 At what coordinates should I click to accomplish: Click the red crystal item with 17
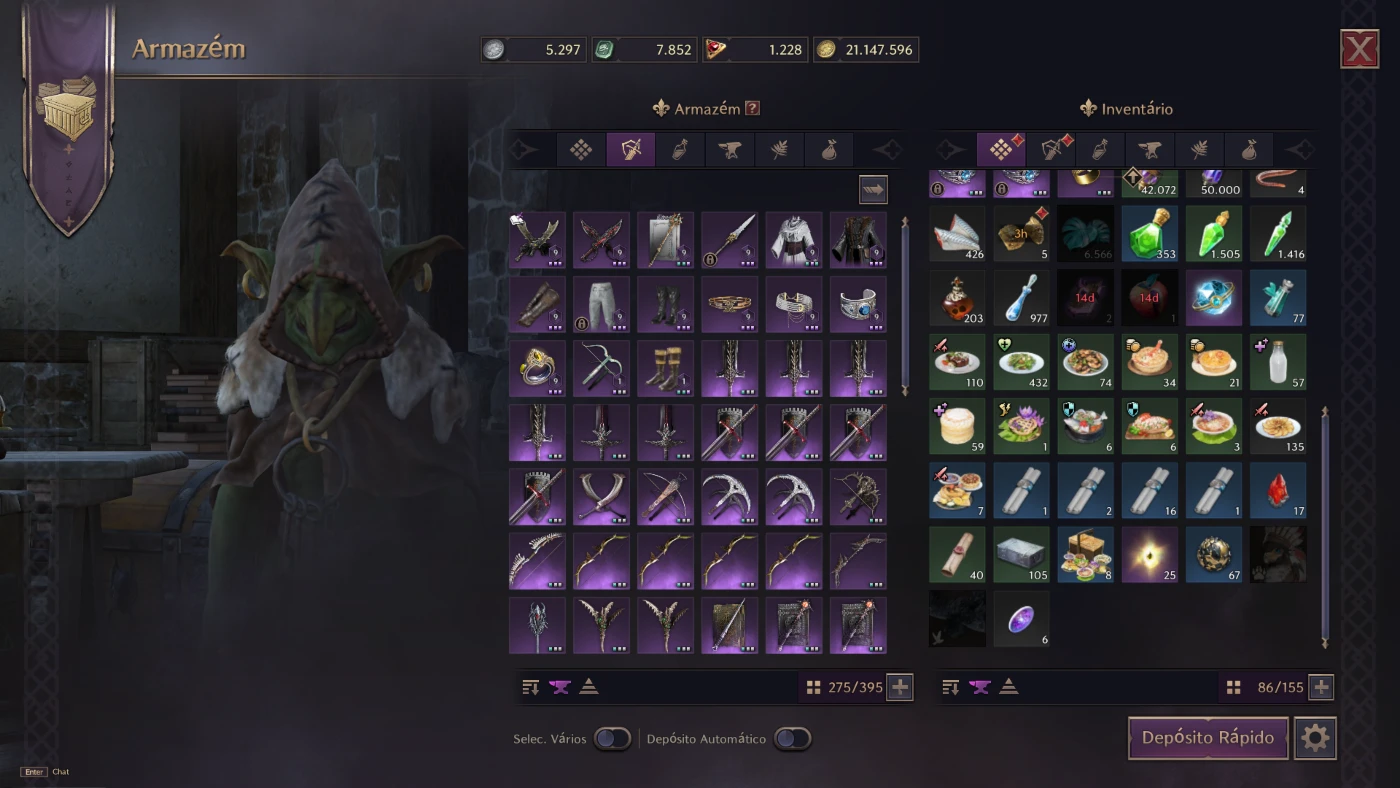click(x=1277, y=490)
